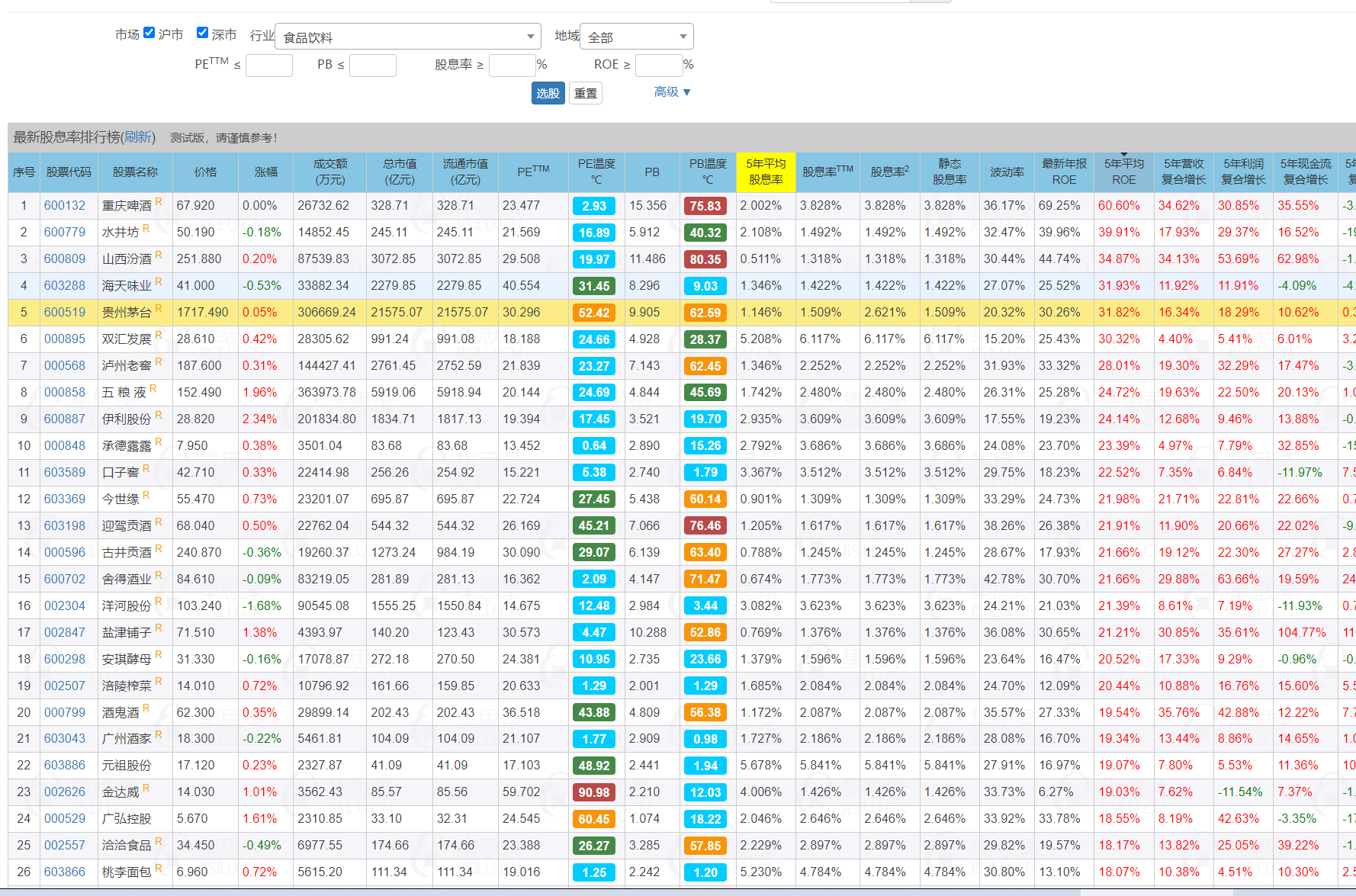
Task: Click the R marker next to 重庆啤酒
Action: 159,201
